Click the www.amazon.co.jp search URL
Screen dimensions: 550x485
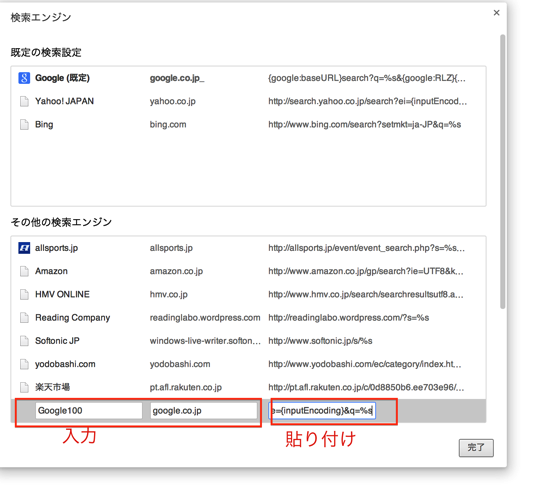[366, 271]
